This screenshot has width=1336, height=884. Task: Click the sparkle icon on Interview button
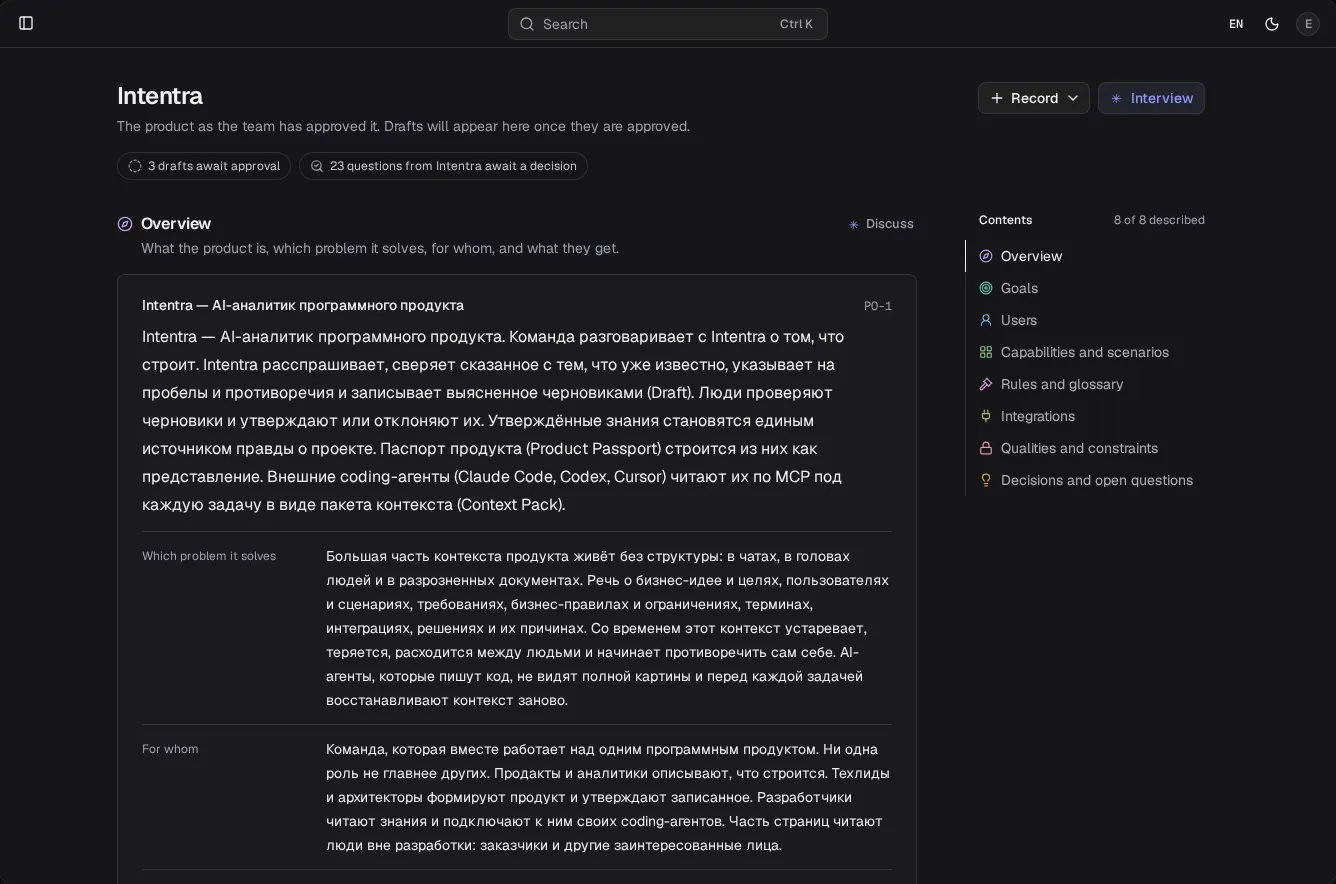click(x=1117, y=98)
